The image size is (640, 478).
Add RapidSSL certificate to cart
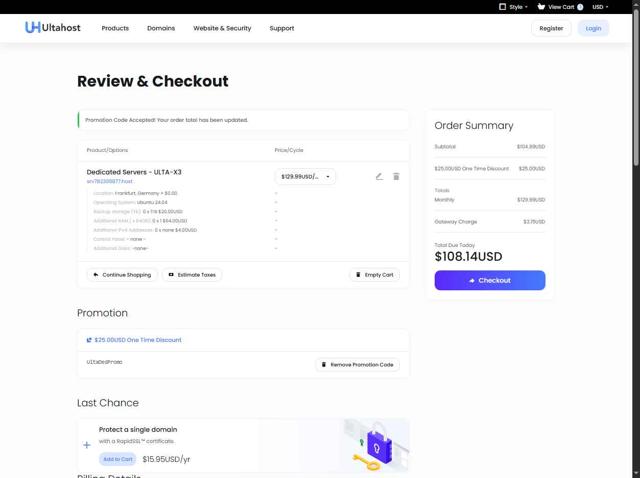tap(118, 459)
